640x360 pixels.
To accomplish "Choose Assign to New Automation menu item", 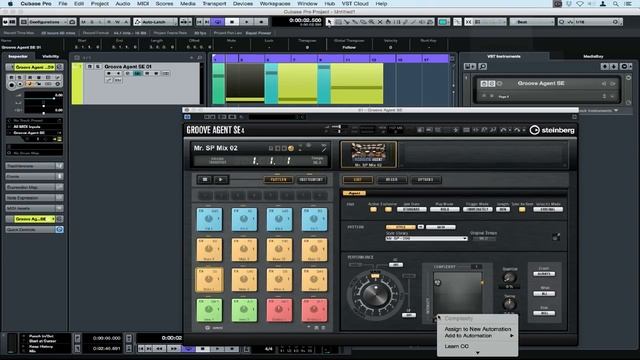I will (x=478, y=329).
